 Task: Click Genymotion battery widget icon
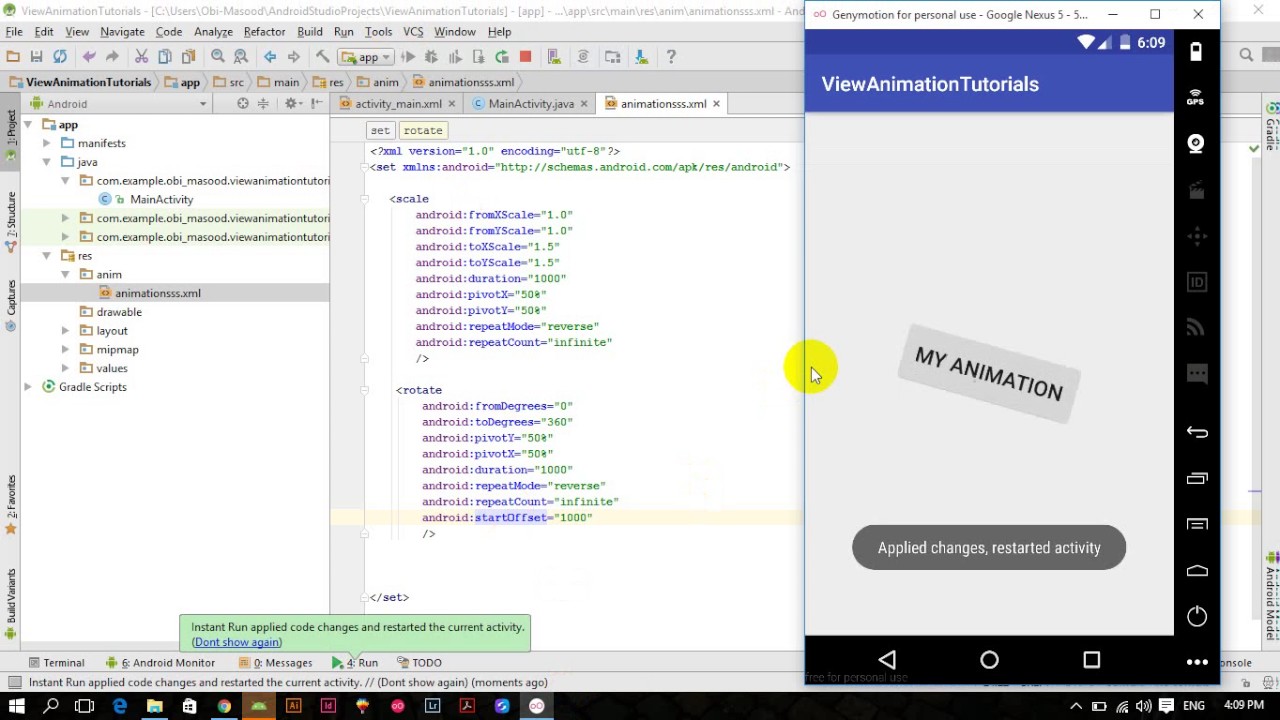click(x=1196, y=52)
